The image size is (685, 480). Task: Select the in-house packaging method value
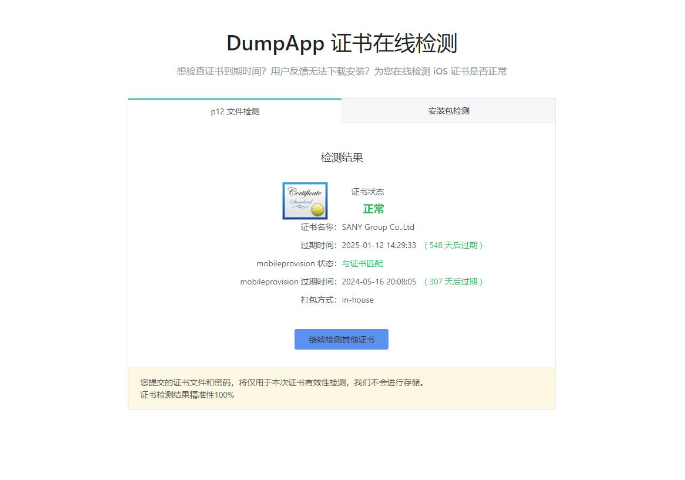[x=357, y=300]
